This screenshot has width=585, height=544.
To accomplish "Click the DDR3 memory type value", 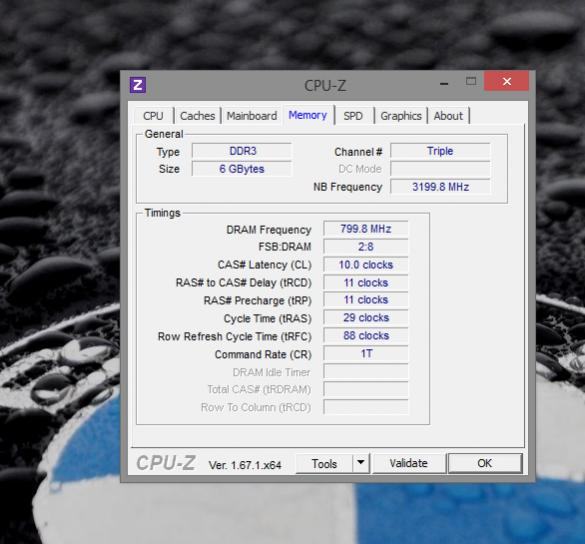I will 242,151.
